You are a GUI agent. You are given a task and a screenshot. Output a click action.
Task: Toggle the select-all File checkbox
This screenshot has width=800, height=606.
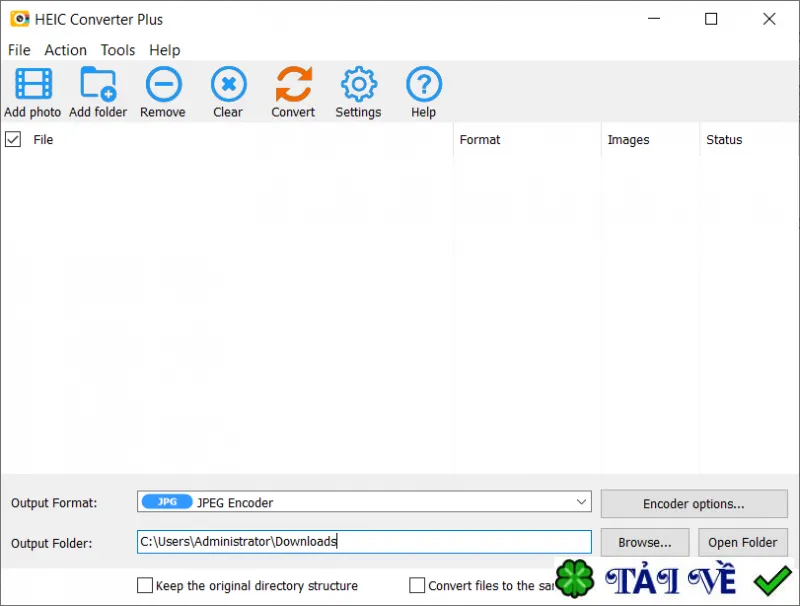pos(13,139)
